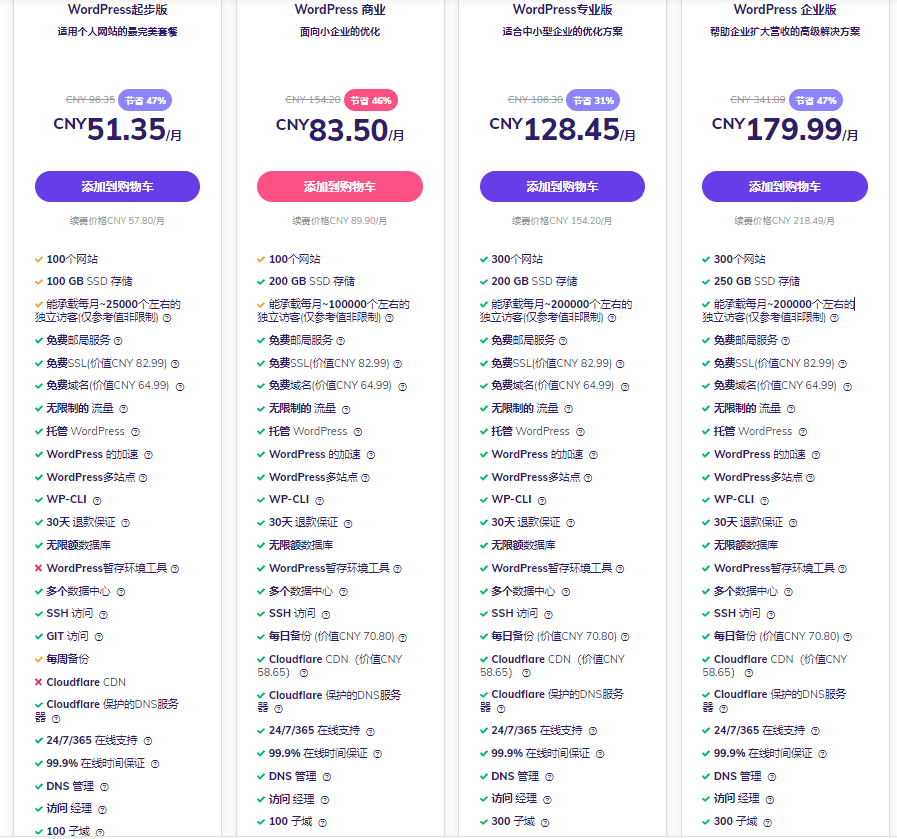Click the 节省 46% pink discount badge

pyautogui.click(x=371, y=100)
